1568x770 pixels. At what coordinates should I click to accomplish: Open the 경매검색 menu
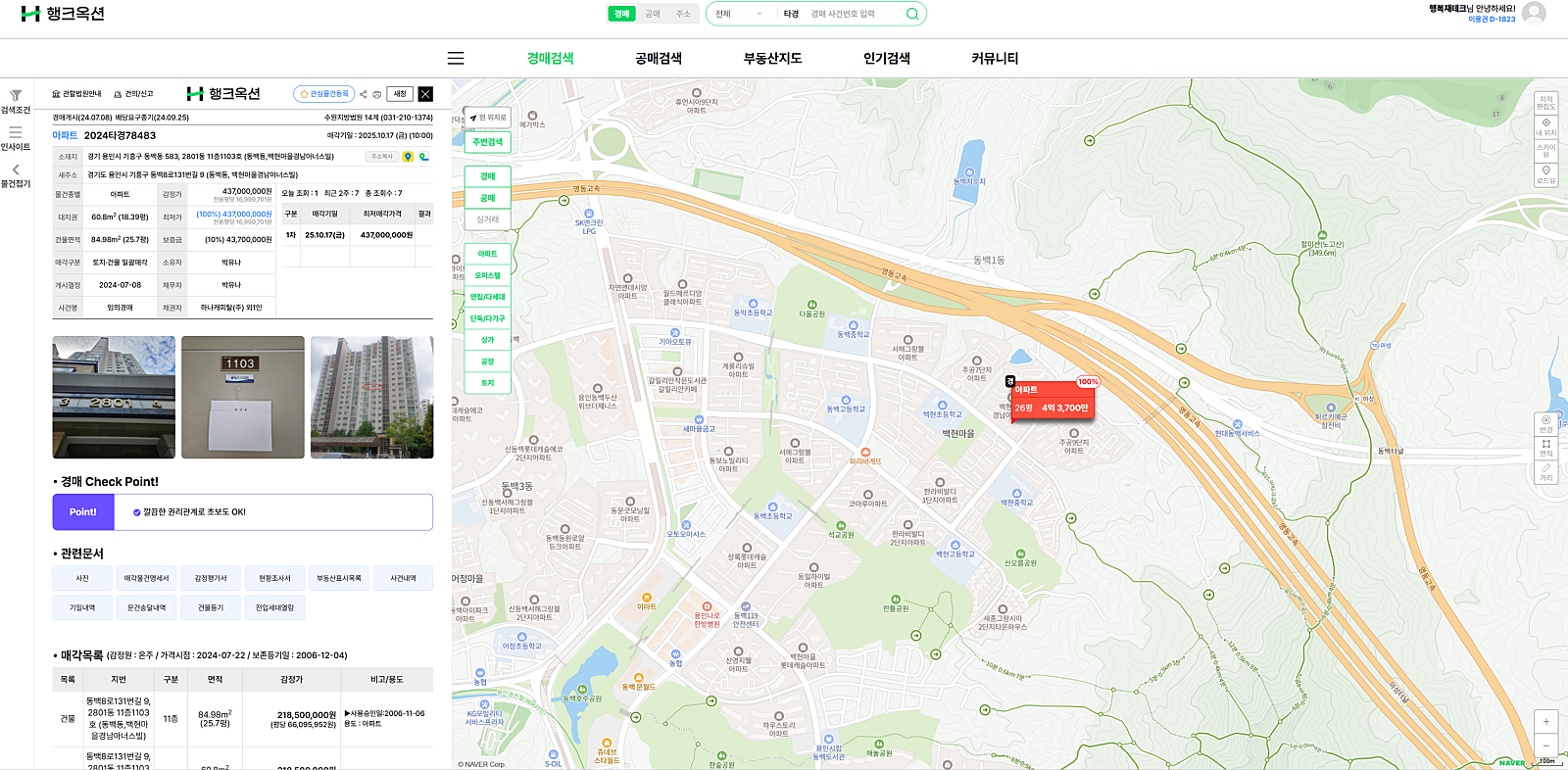point(550,59)
